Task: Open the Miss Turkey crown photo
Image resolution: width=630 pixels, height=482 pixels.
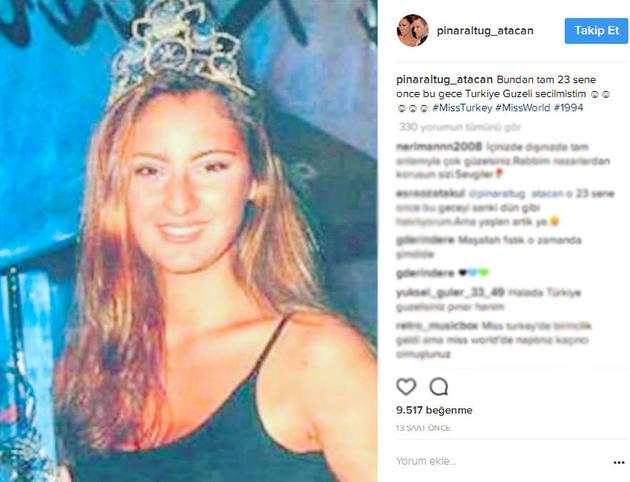Action: 188,241
